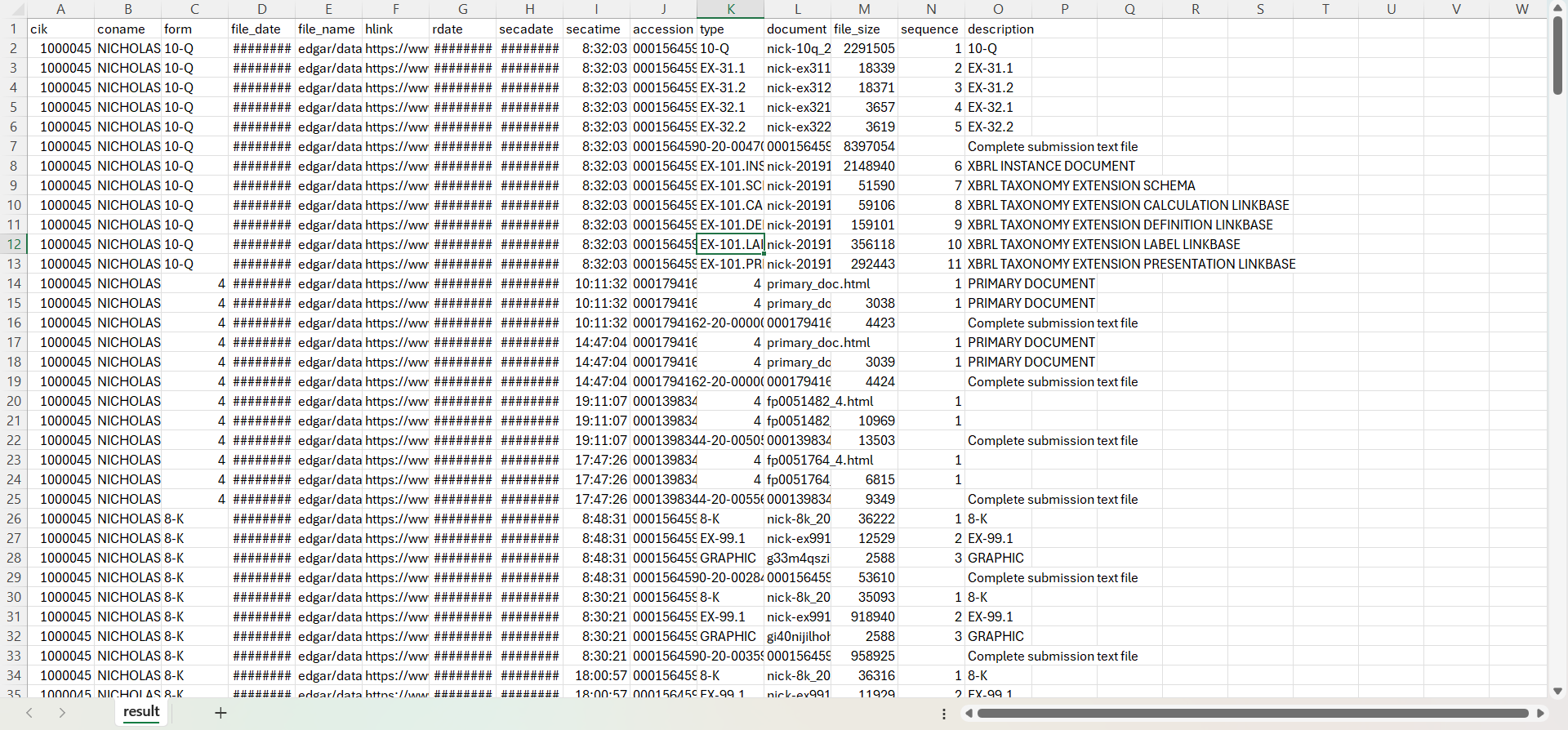This screenshot has width=1568, height=730.
Task: Click 'gi40nijilhol' document cell
Action: coord(797,636)
